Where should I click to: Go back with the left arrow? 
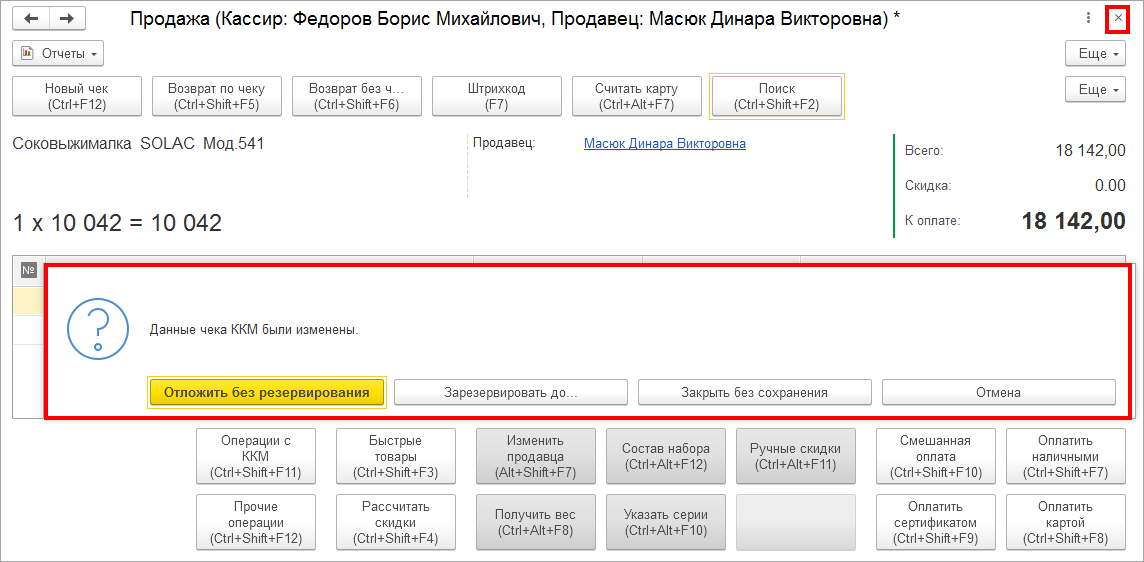[31, 19]
